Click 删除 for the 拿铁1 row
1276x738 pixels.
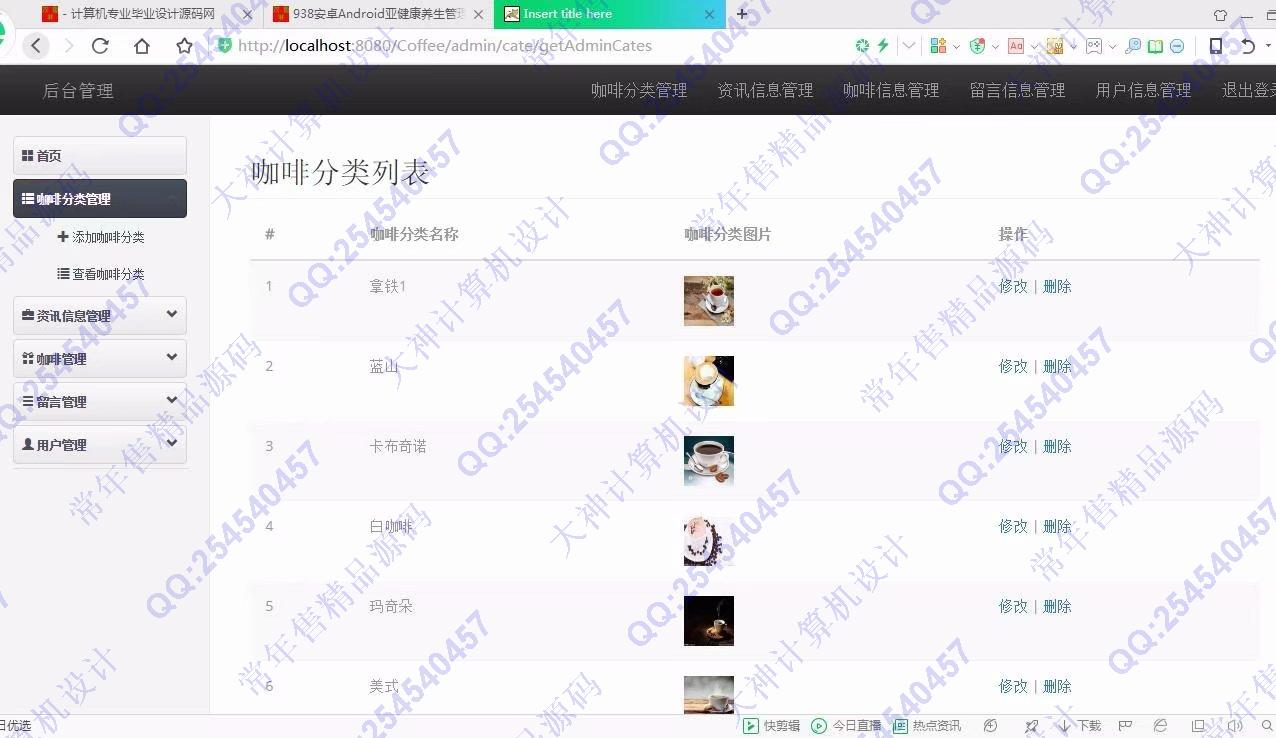(1057, 286)
